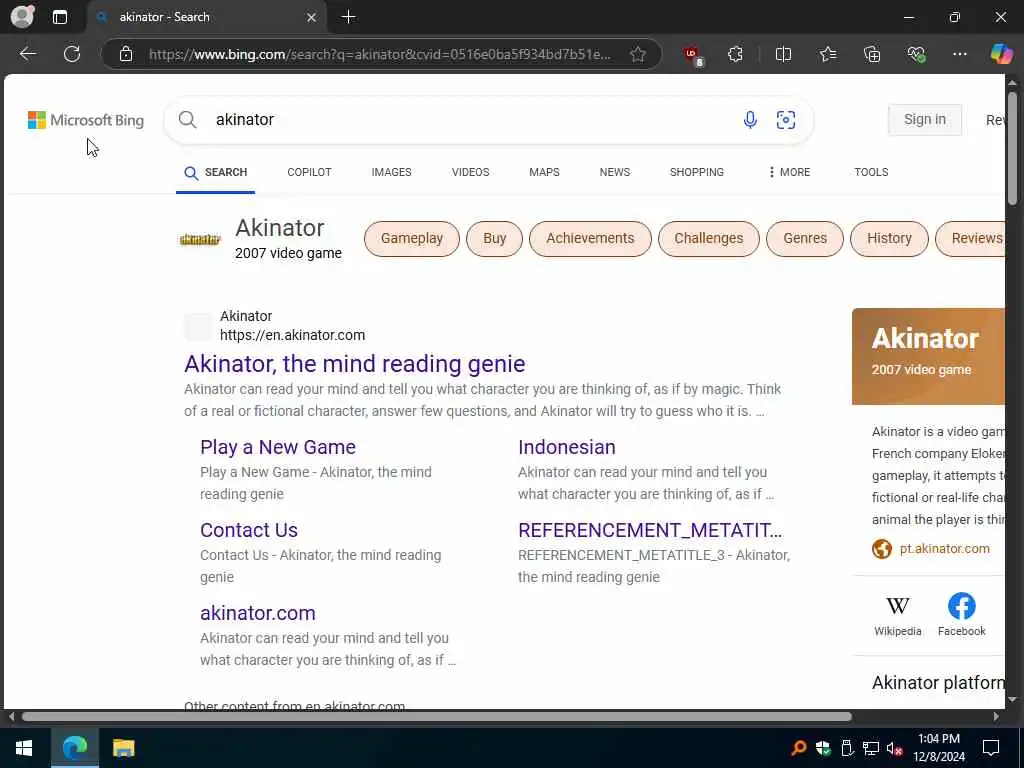
Task: Click the Achievements chip
Action: (590, 238)
